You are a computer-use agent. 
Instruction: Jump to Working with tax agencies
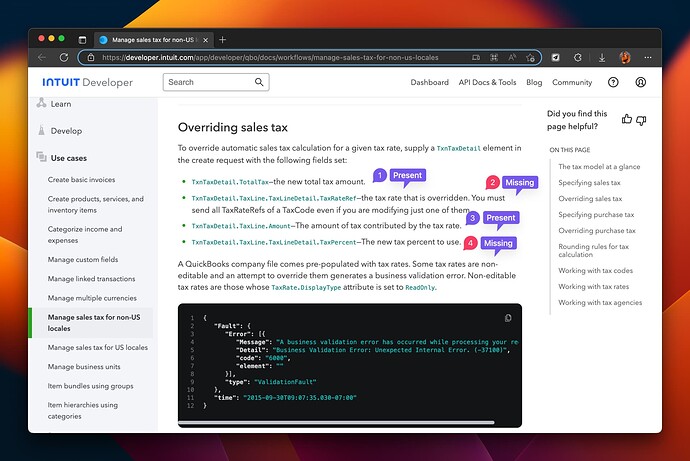600,302
